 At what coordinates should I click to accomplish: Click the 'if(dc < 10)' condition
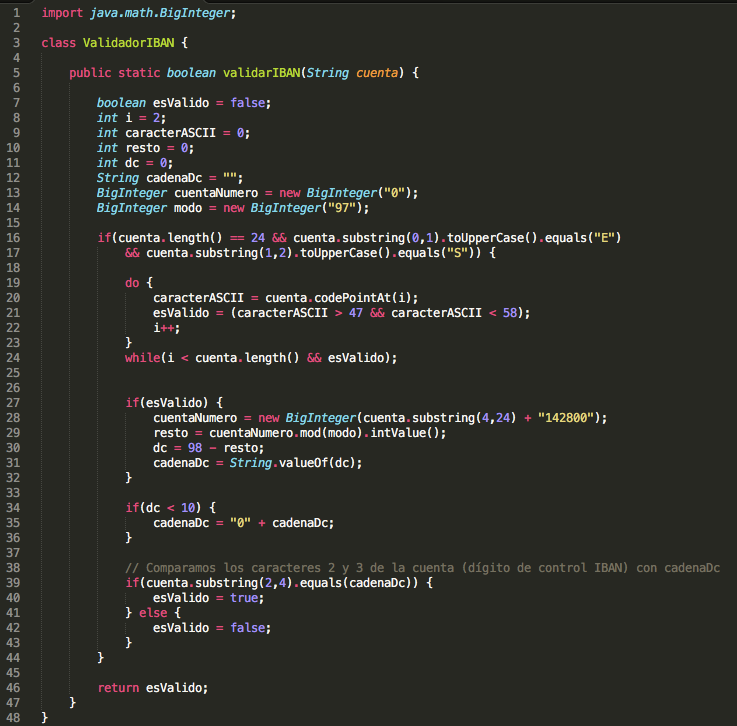pyautogui.click(x=163, y=508)
